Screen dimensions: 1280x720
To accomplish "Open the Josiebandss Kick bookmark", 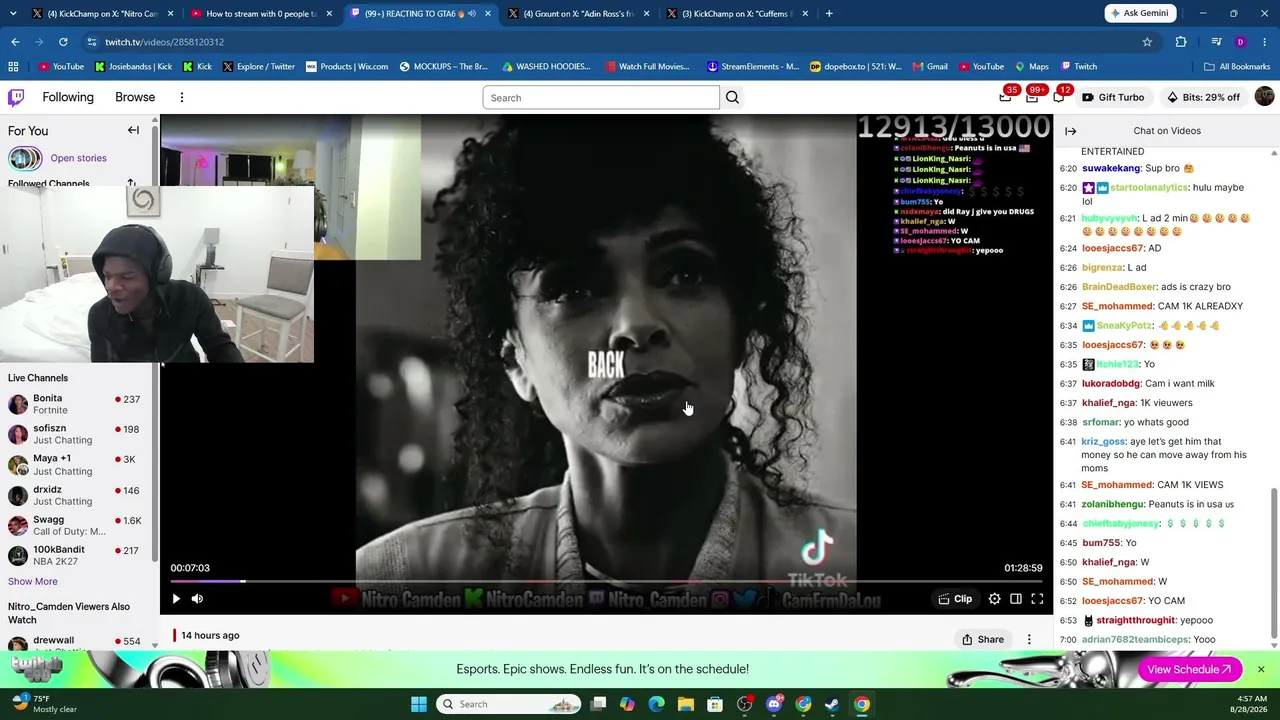I will pos(134,67).
